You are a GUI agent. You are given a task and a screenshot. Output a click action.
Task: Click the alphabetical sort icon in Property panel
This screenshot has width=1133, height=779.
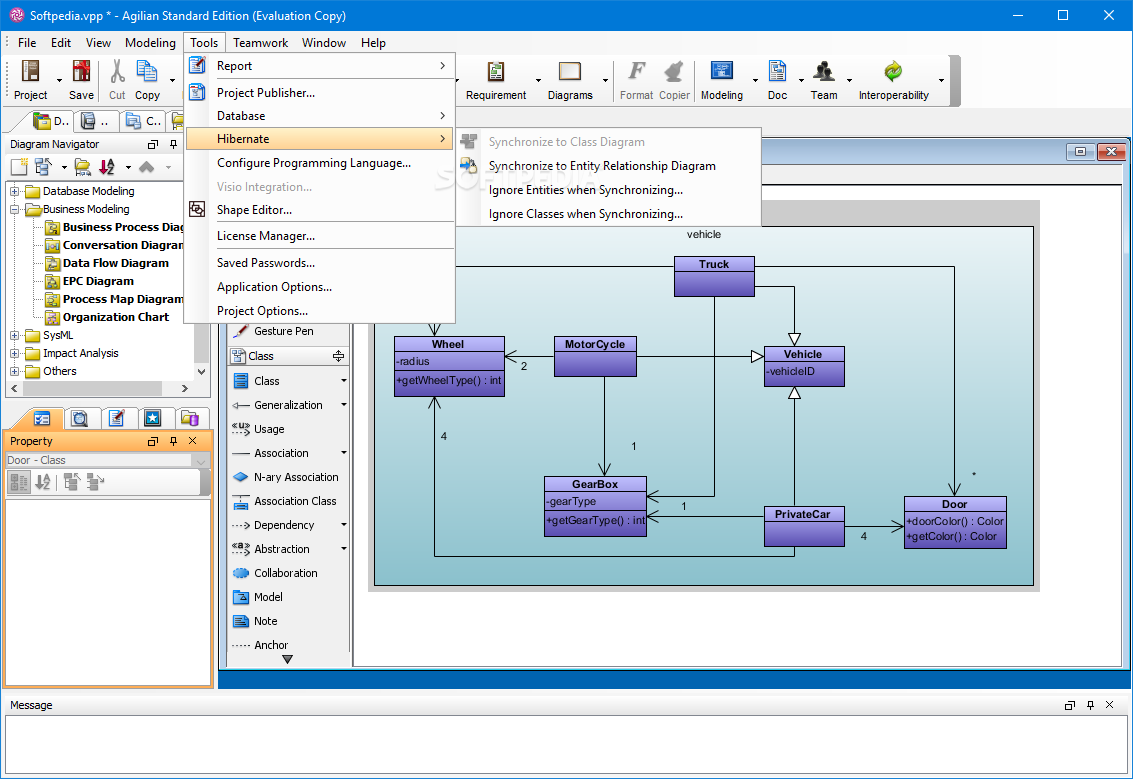tap(43, 482)
